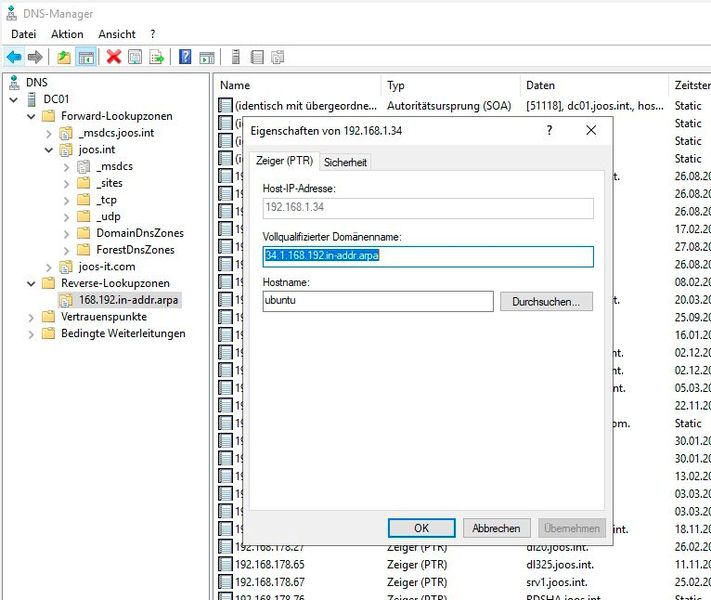Viewport: 711px width, 600px height.
Task: Click the Host-IP-Adresse field
Action: pyautogui.click(x=428, y=208)
